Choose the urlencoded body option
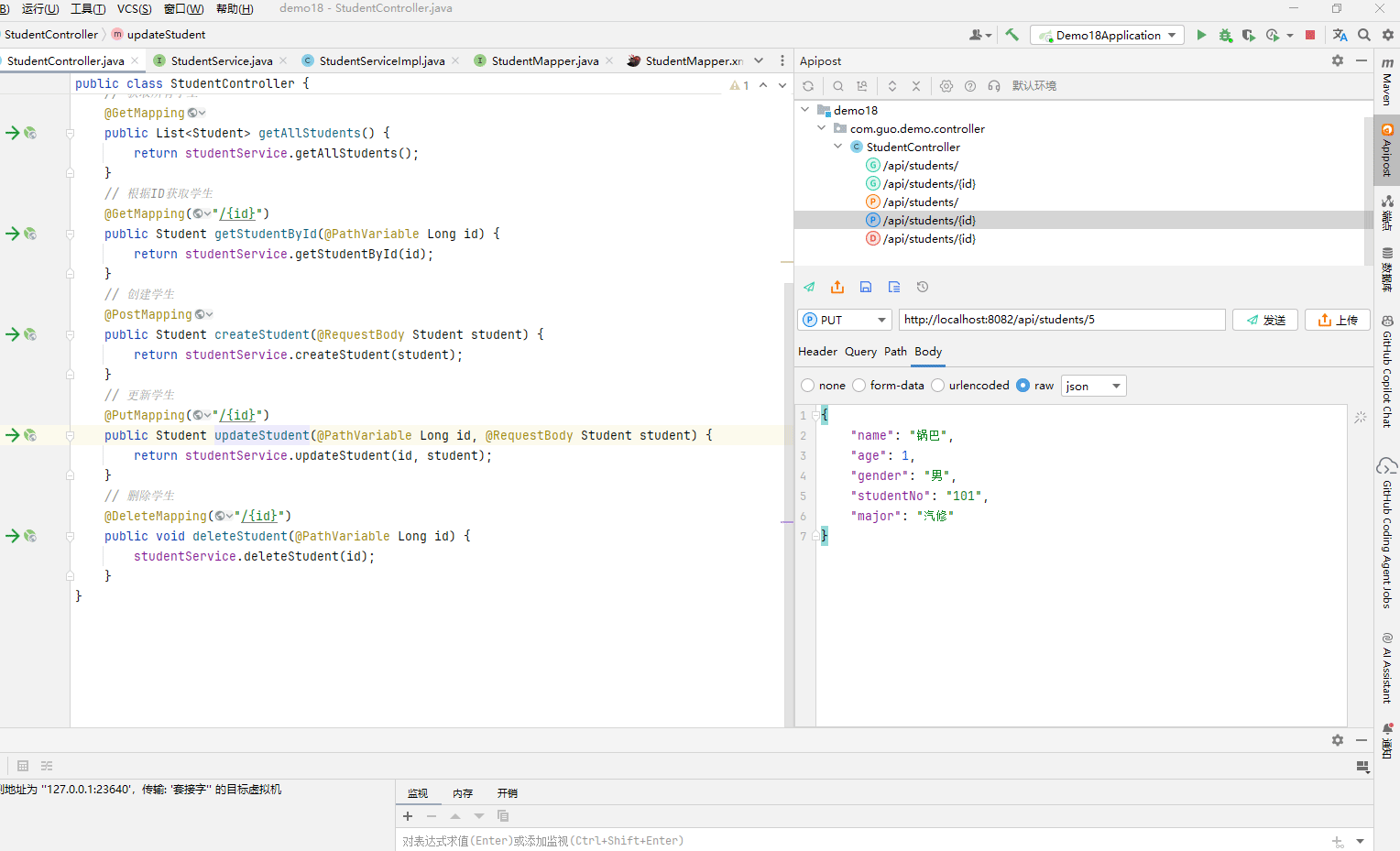The image size is (1400, 851). [937, 386]
